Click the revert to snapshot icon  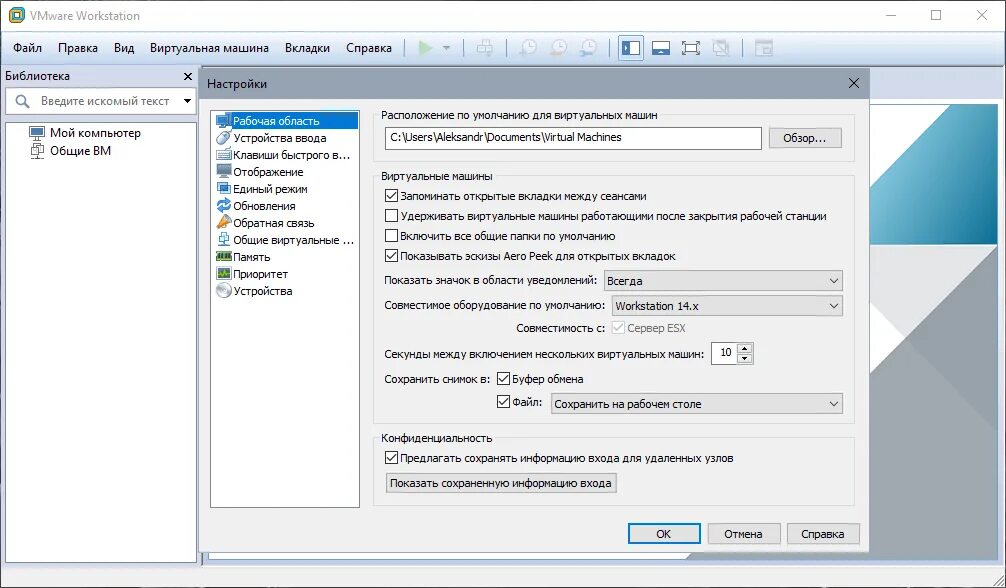(x=559, y=48)
